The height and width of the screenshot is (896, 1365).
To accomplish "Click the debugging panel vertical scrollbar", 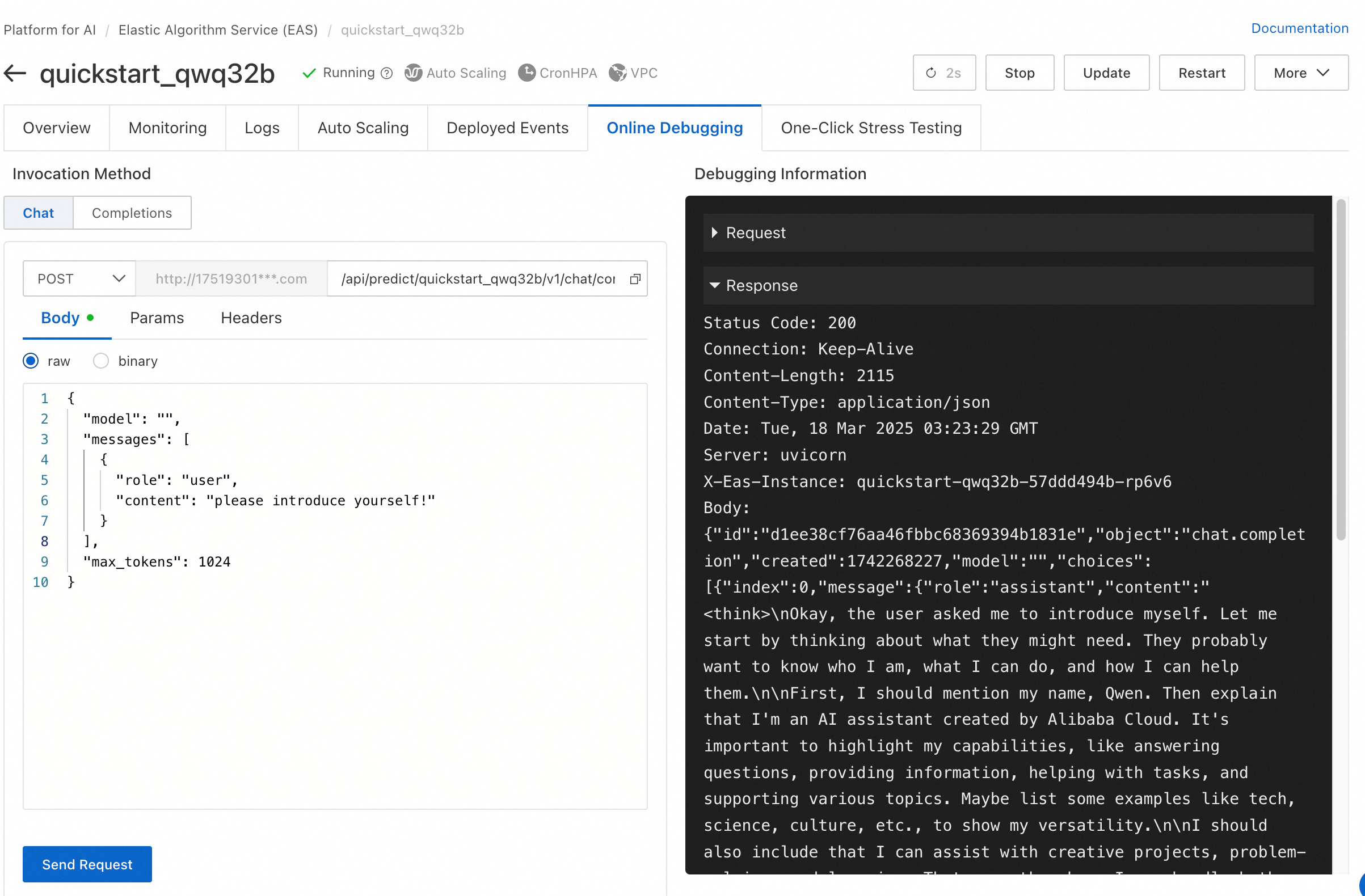I will click(x=1340, y=370).
